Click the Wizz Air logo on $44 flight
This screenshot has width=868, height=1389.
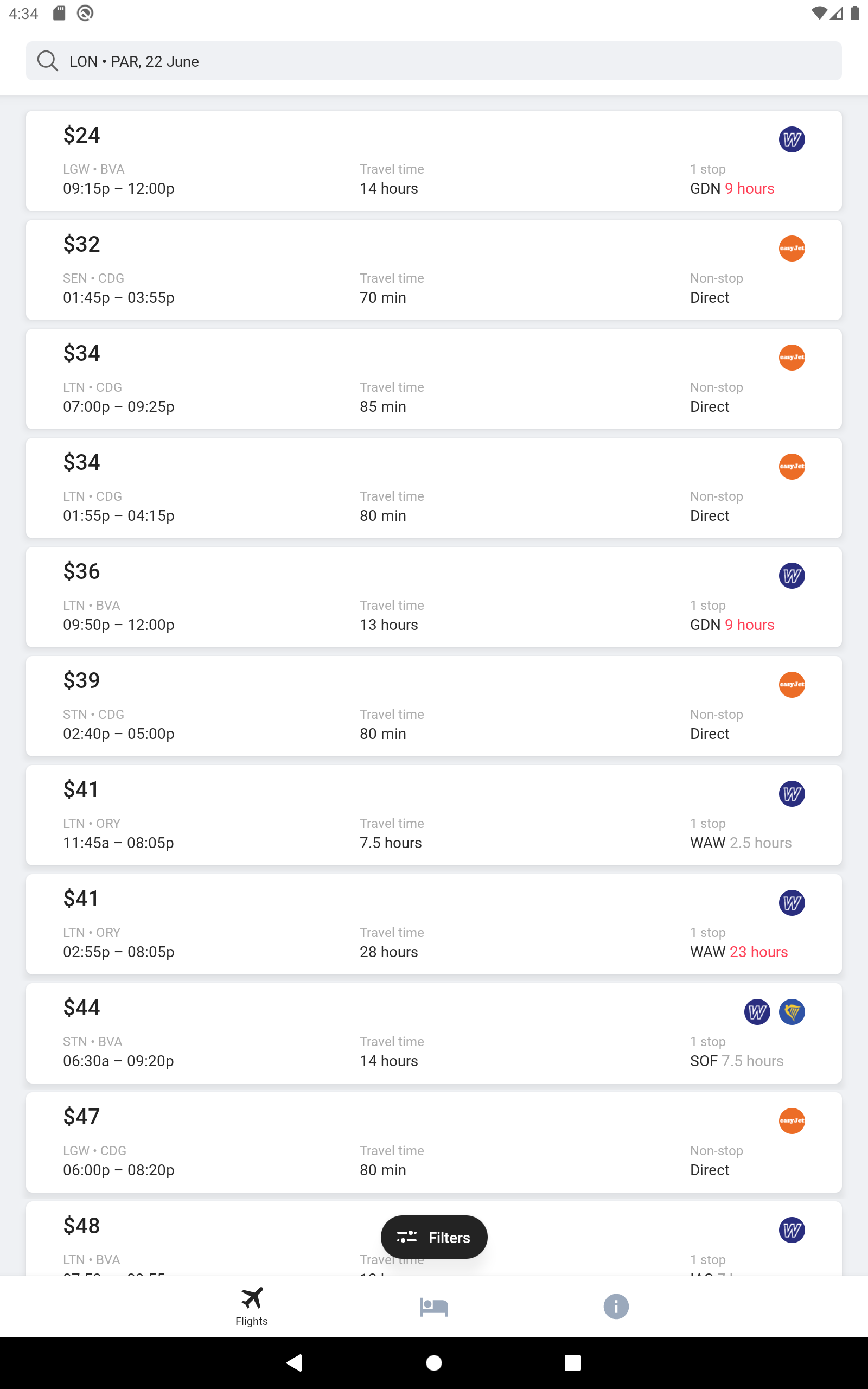[757, 1012]
